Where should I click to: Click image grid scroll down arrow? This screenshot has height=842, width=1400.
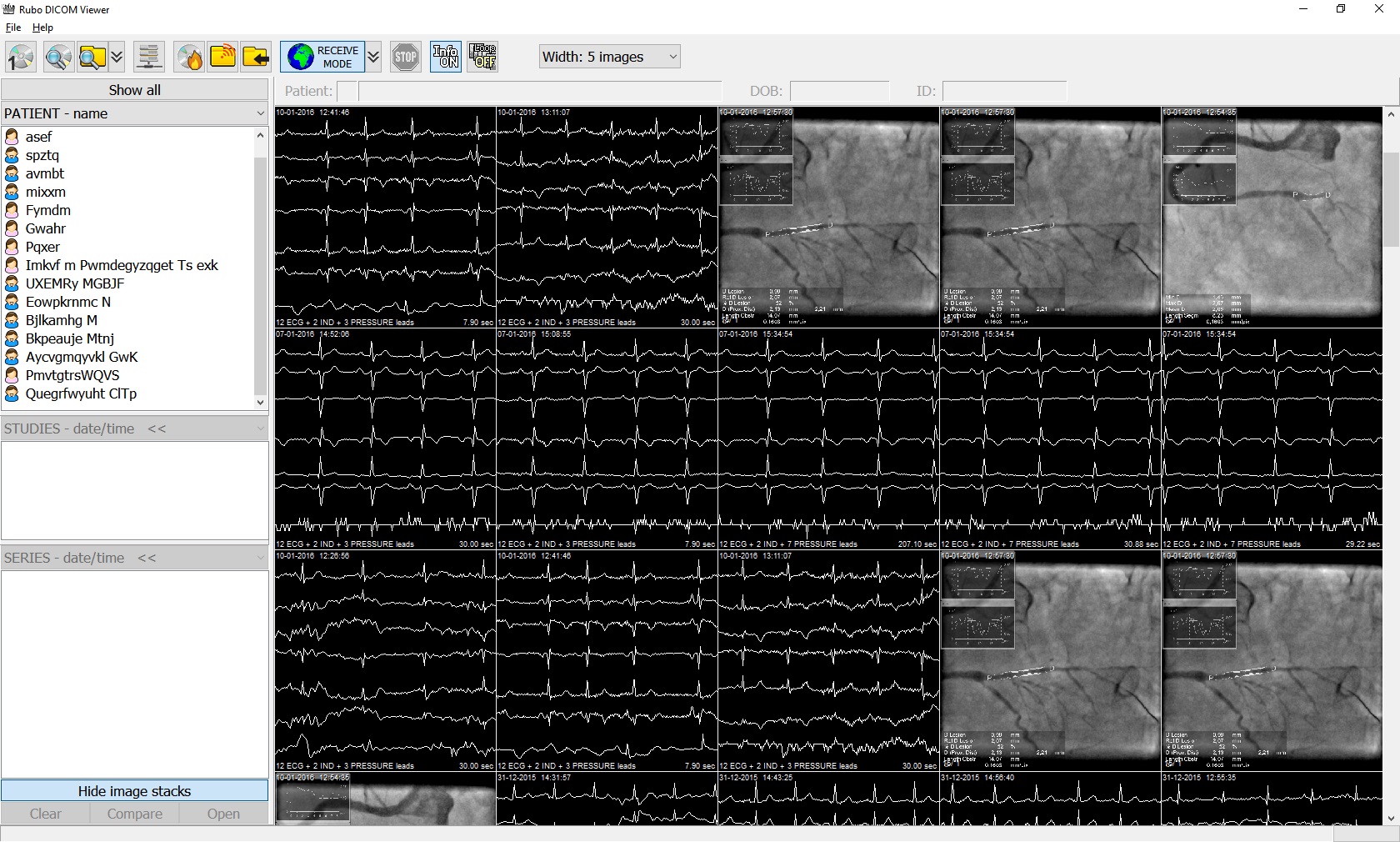click(x=1391, y=819)
